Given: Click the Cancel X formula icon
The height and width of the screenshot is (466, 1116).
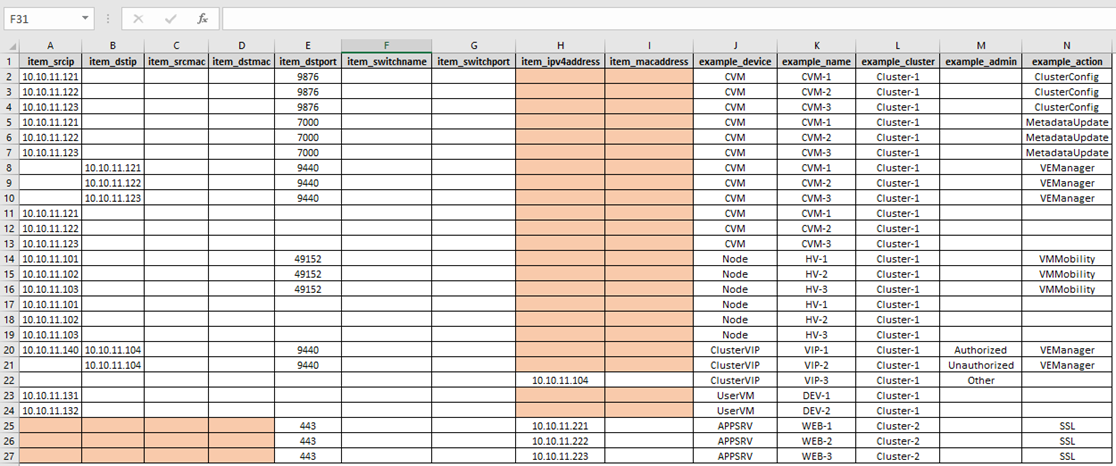Looking at the screenshot, I should point(139,18).
